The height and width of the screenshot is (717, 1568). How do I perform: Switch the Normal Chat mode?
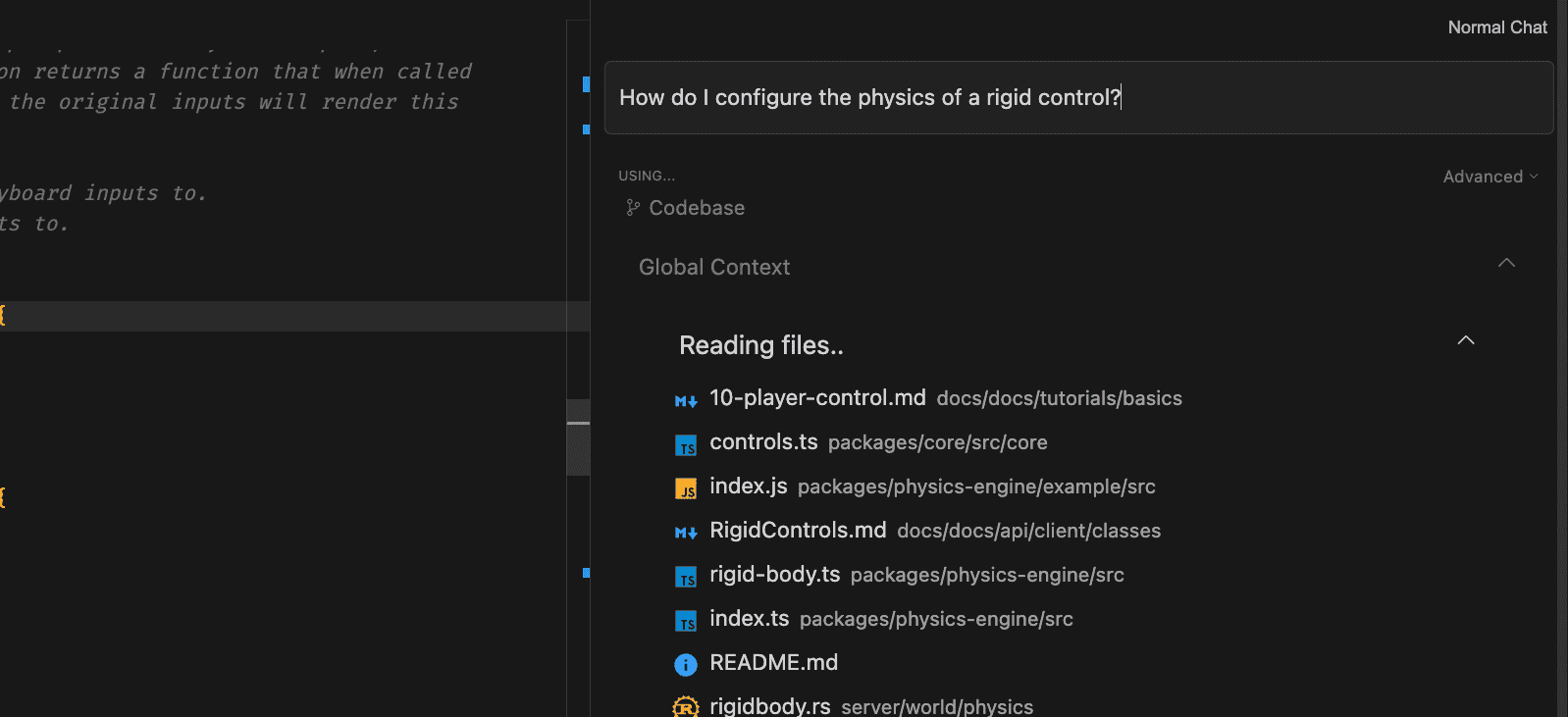pyautogui.click(x=1497, y=27)
